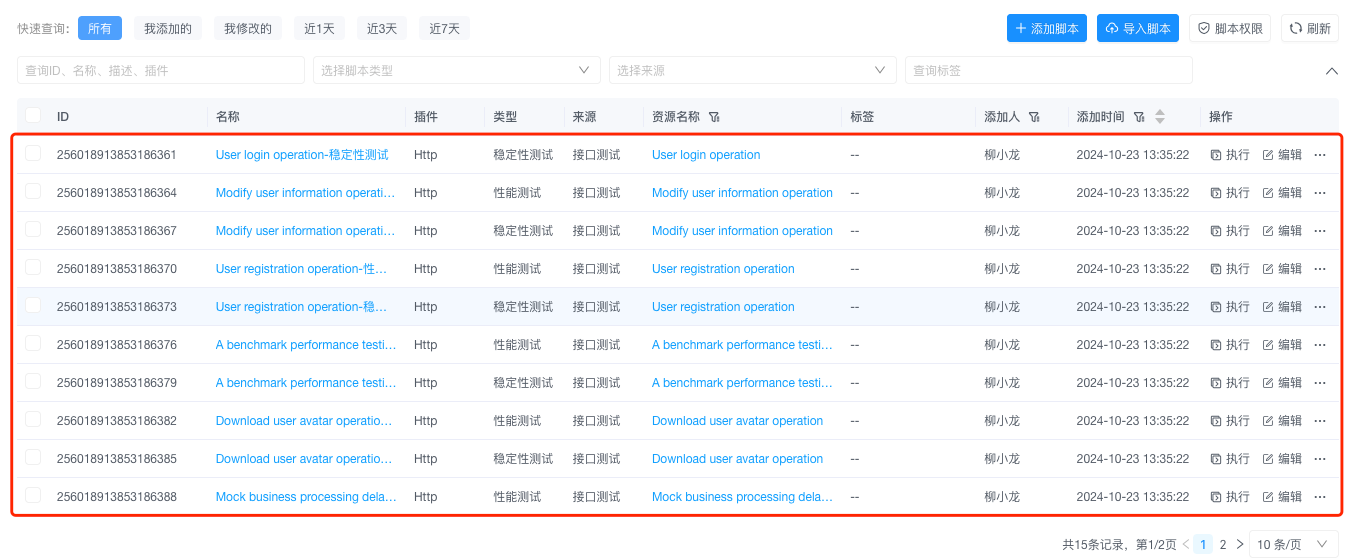Tick checkbox for ID 256018913853186385
The image size is (1369, 559).
pyautogui.click(x=33, y=457)
